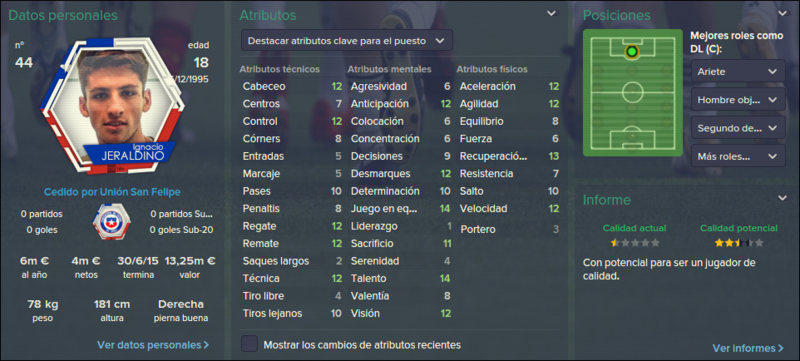Screen dimensions: 800x361
Task: Open Ver datos personales link
Action: click(x=153, y=345)
